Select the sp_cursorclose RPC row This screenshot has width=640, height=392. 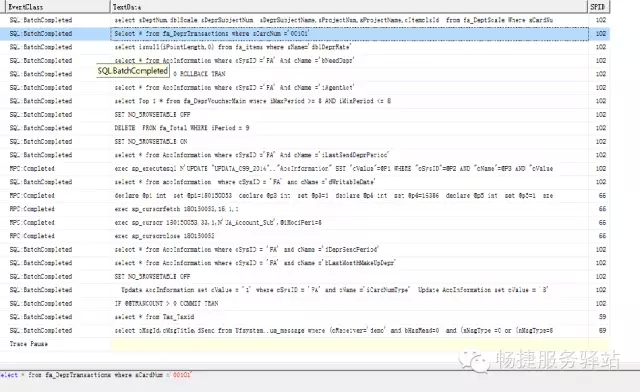tap(305, 236)
